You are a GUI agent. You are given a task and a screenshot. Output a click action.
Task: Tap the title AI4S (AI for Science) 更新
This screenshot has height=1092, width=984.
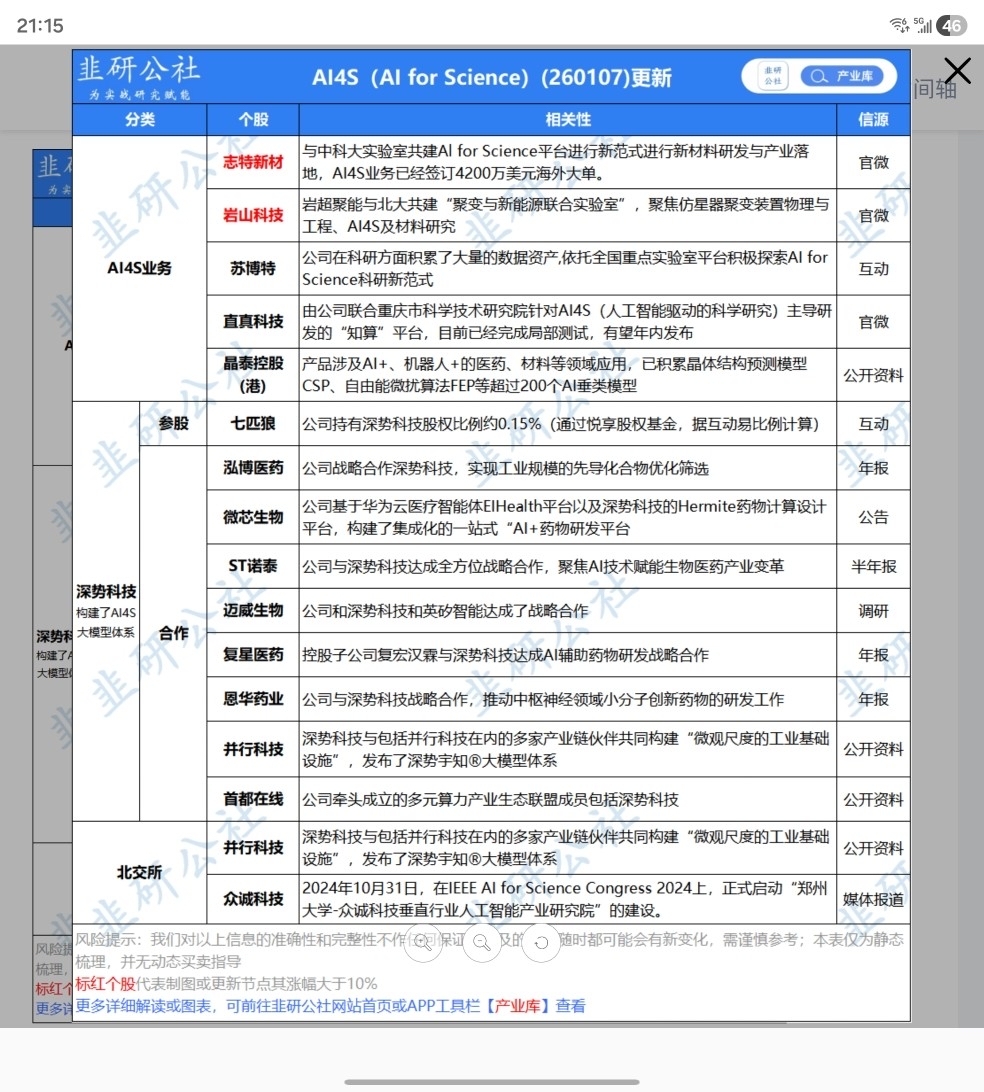pyautogui.click(x=492, y=77)
